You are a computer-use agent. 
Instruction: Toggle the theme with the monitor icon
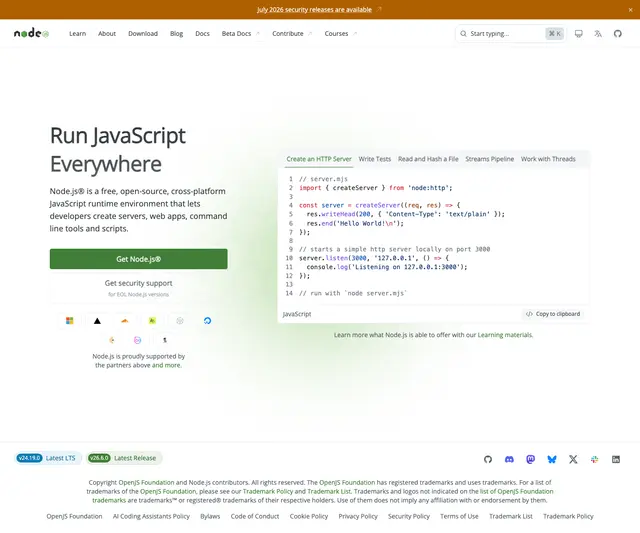pos(578,33)
